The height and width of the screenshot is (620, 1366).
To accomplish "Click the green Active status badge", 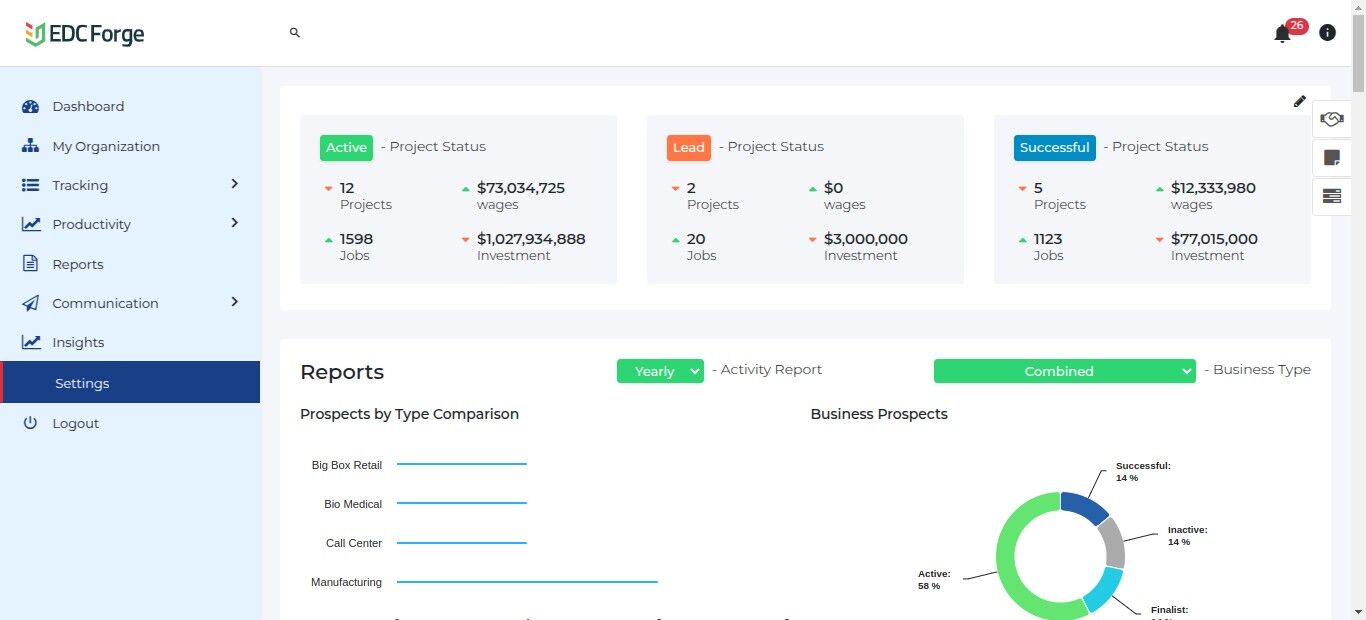I will [346, 147].
